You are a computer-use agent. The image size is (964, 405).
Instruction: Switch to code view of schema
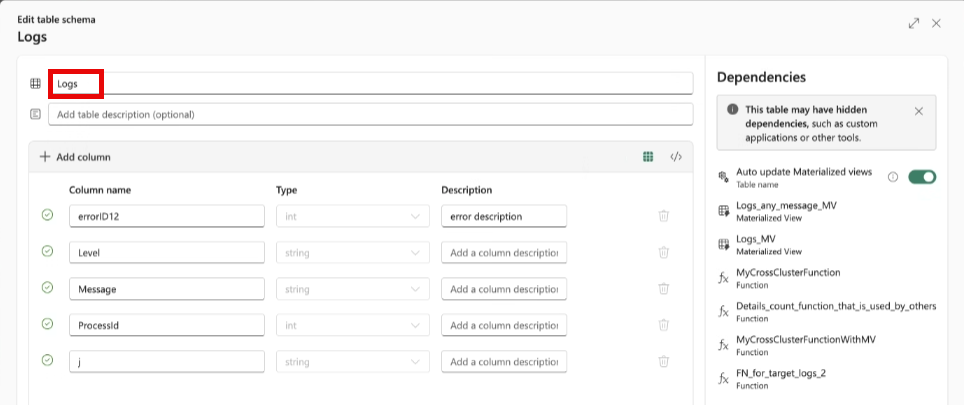pyautogui.click(x=676, y=157)
